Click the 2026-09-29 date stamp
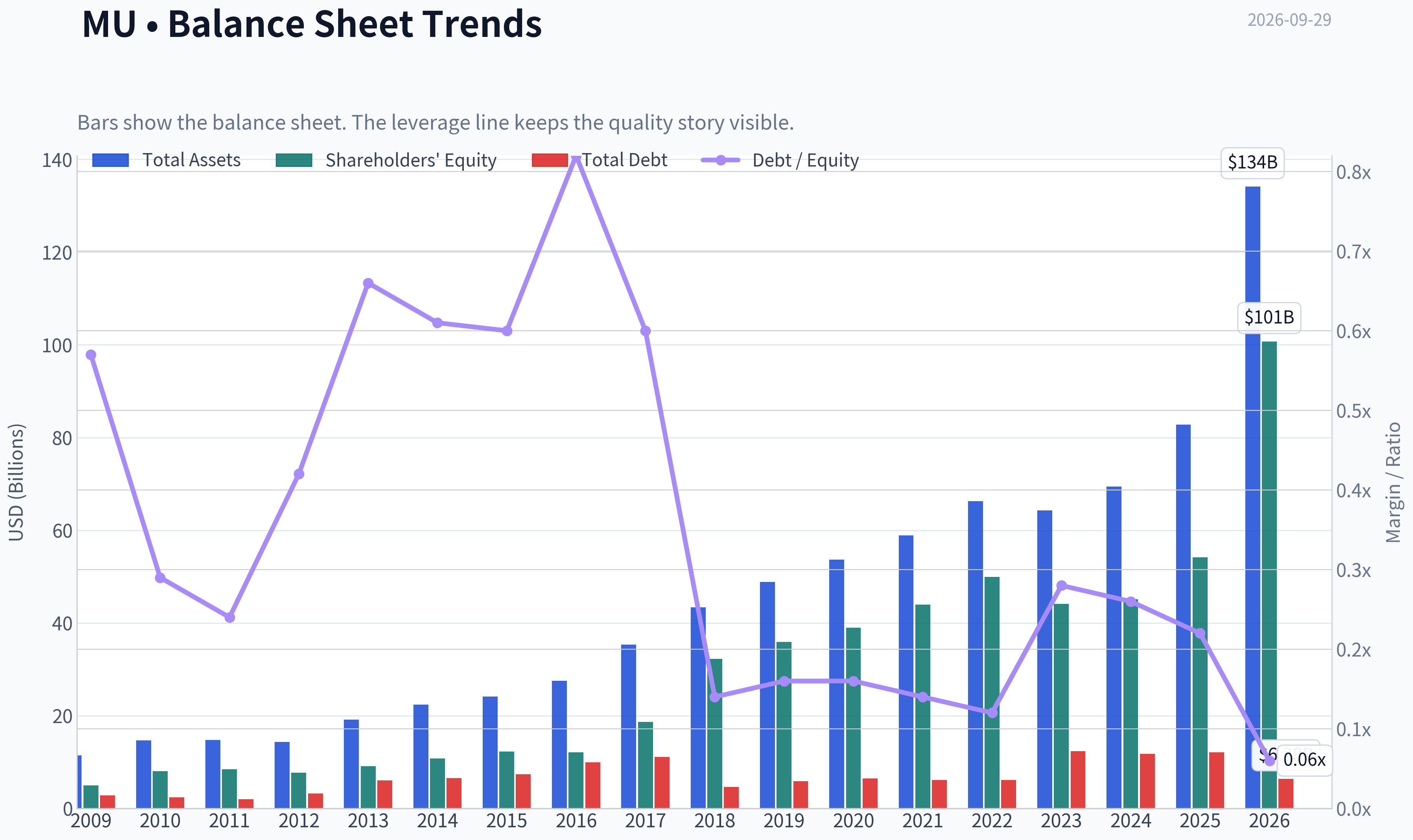 coord(1289,20)
